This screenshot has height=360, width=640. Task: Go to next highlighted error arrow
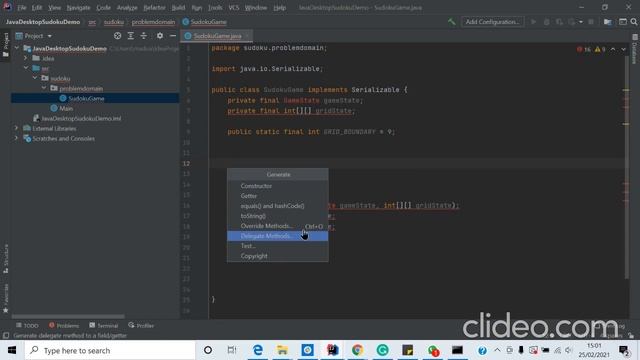tap(624, 49)
